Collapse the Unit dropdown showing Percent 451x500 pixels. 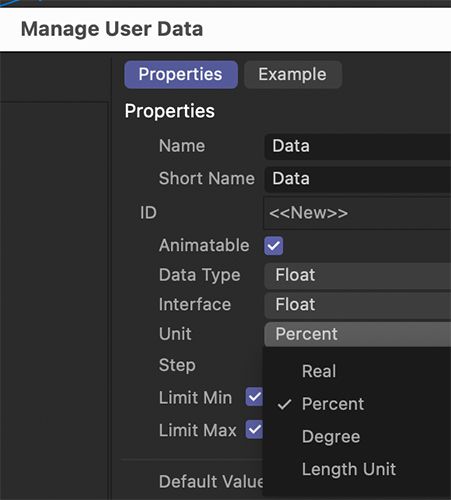(x=358, y=334)
